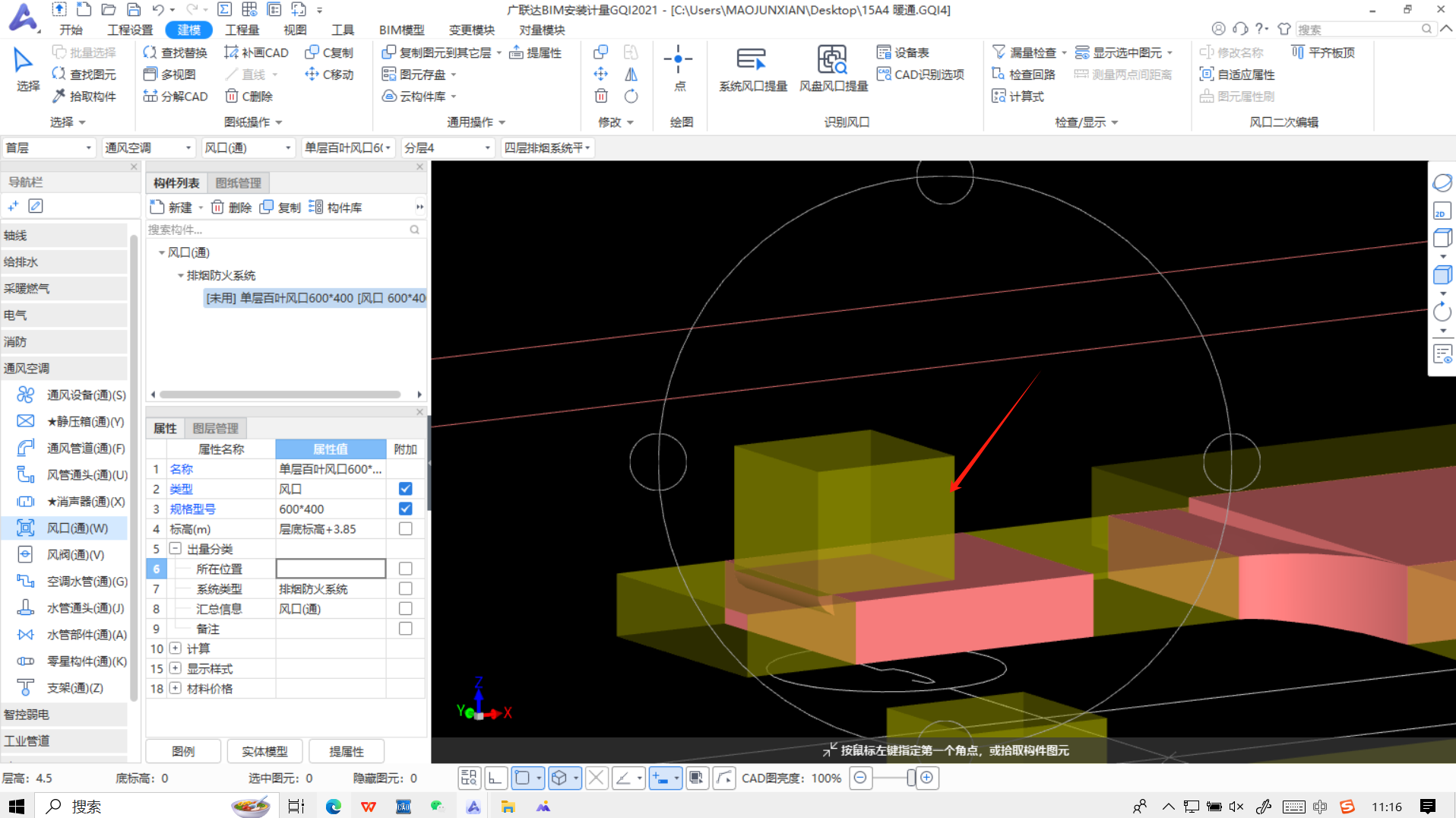
Task: Expand the 显示样式 property group
Action: (176, 668)
